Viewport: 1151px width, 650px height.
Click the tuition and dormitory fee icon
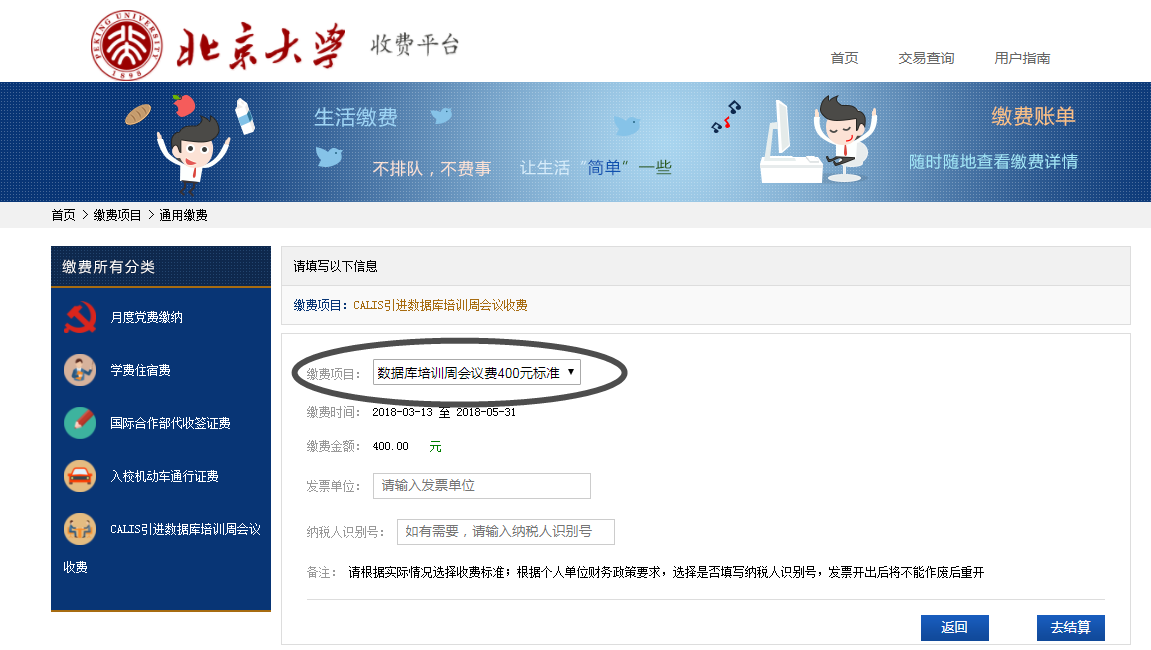(x=80, y=370)
